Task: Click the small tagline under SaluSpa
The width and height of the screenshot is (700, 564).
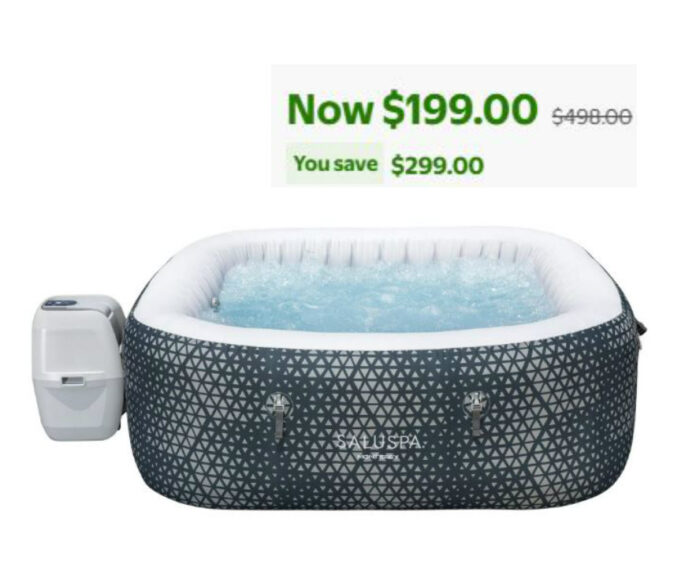Action: tap(378, 457)
